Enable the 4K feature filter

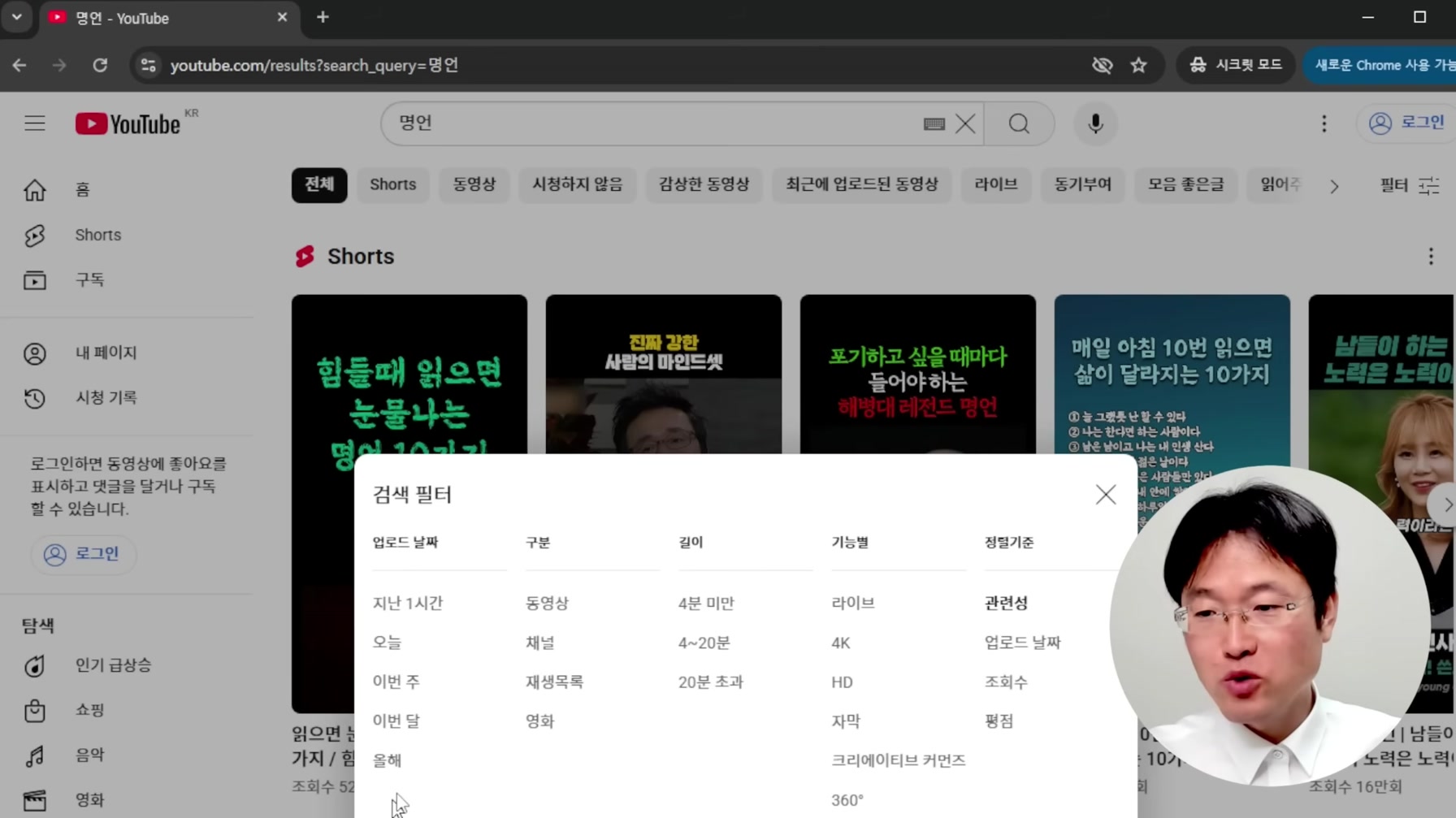click(x=841, y=643)
